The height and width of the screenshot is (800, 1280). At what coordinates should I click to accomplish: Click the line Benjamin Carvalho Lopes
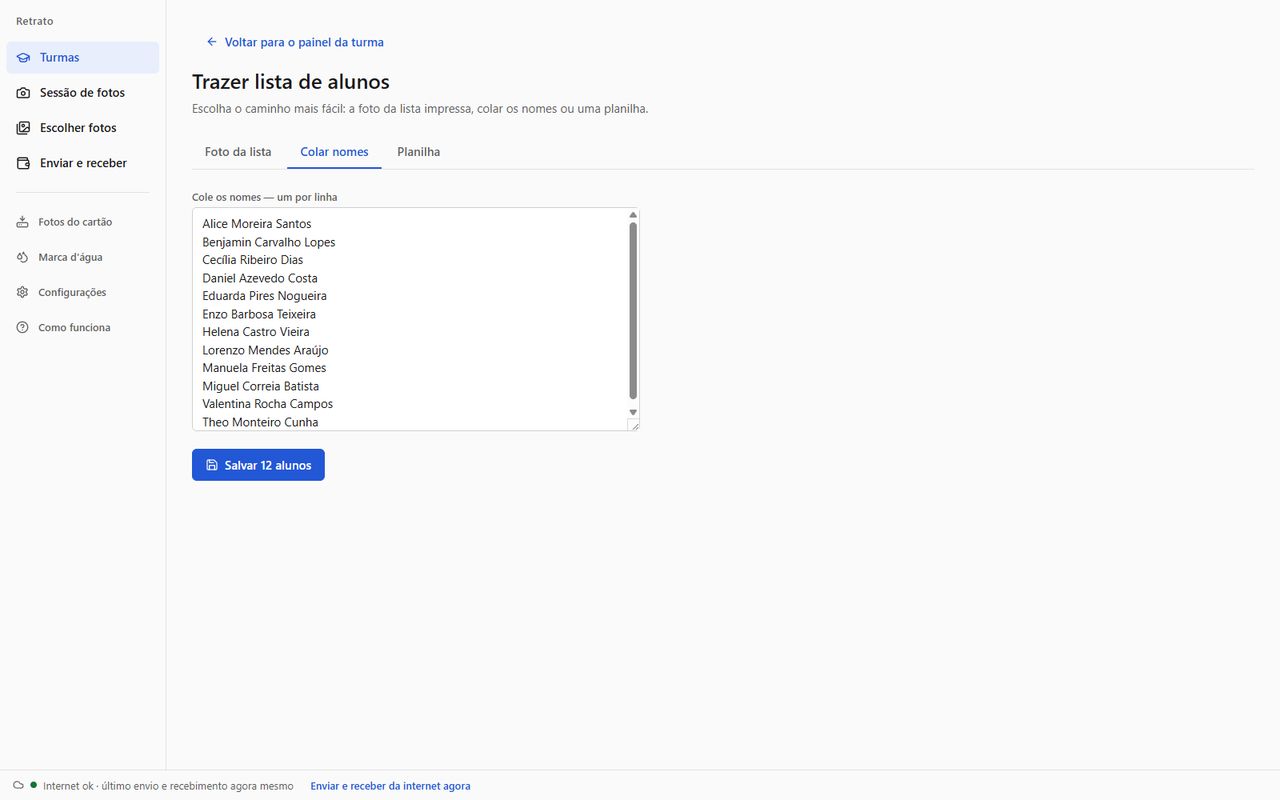[269, 242]
